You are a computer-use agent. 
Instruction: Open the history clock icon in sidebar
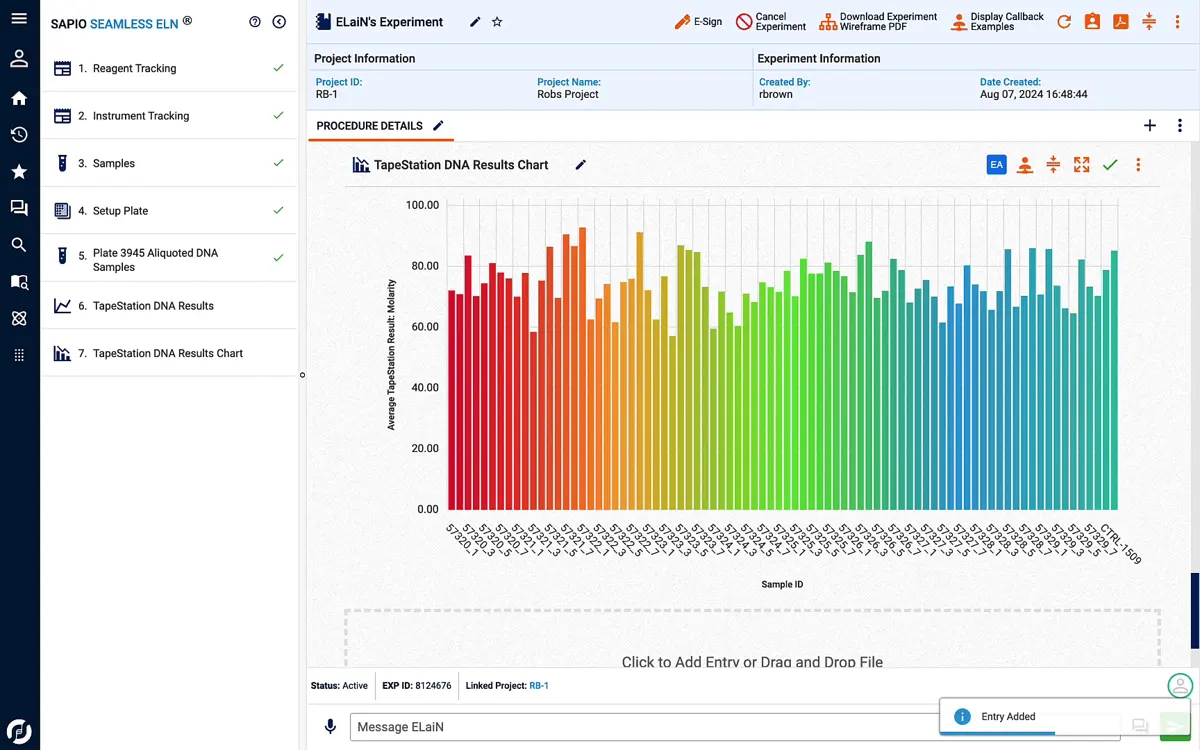(19, 135)
